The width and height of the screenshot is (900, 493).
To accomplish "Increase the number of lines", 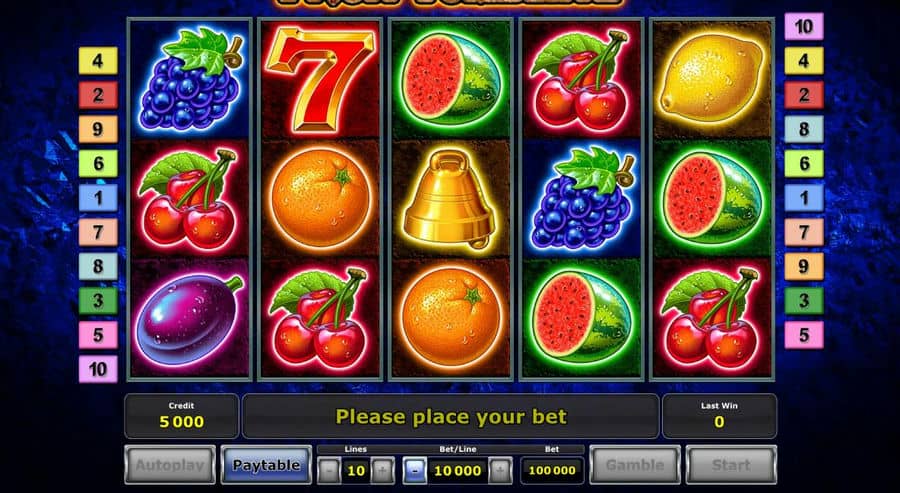I will point(383,471).
